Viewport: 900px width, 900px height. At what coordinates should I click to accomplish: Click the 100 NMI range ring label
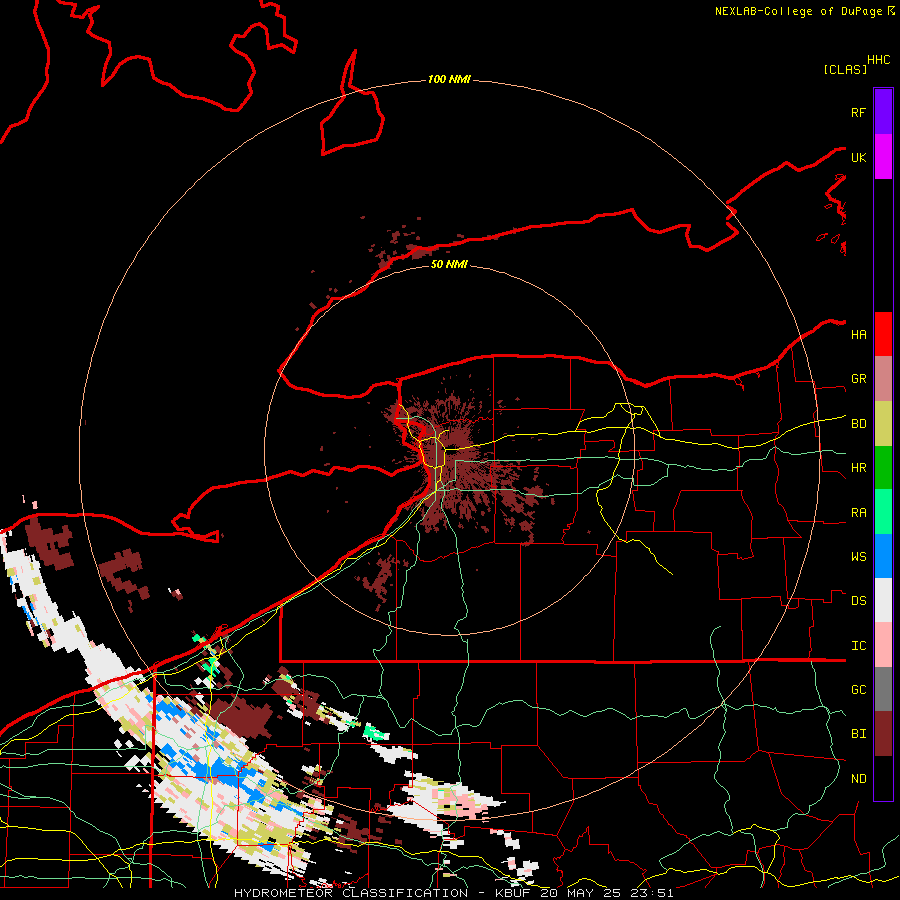pyautogui.click(x=449, y=79)
